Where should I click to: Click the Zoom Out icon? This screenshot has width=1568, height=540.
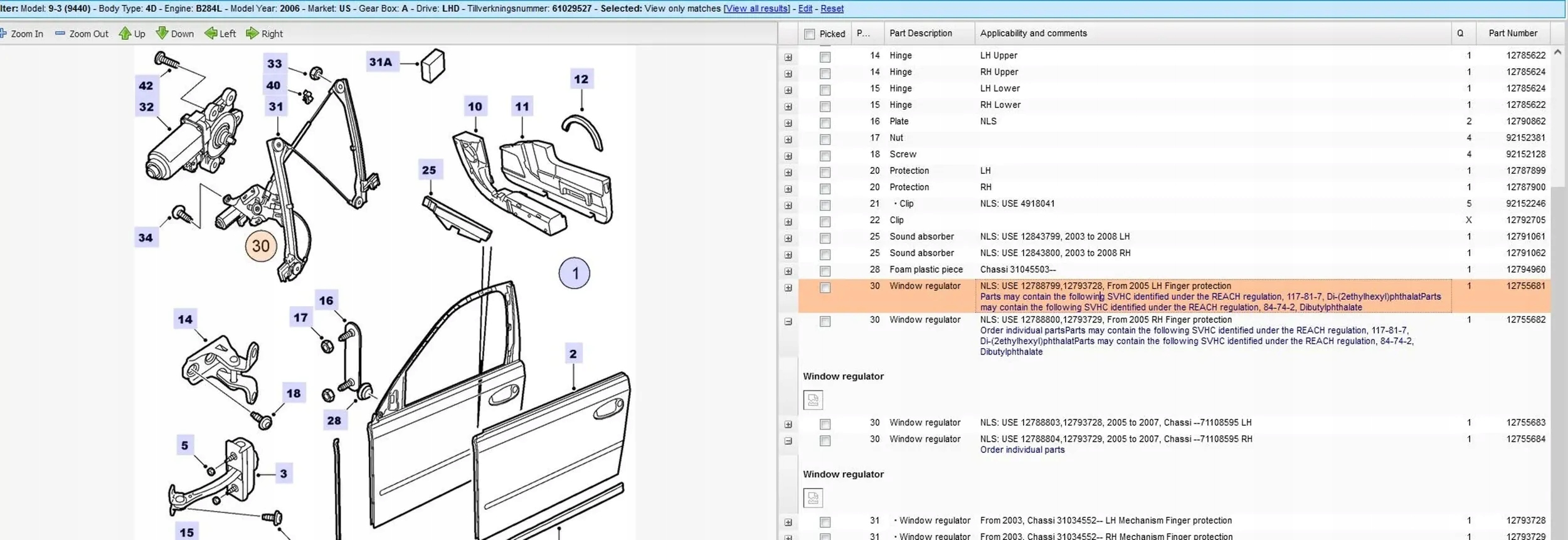(60, 34)
